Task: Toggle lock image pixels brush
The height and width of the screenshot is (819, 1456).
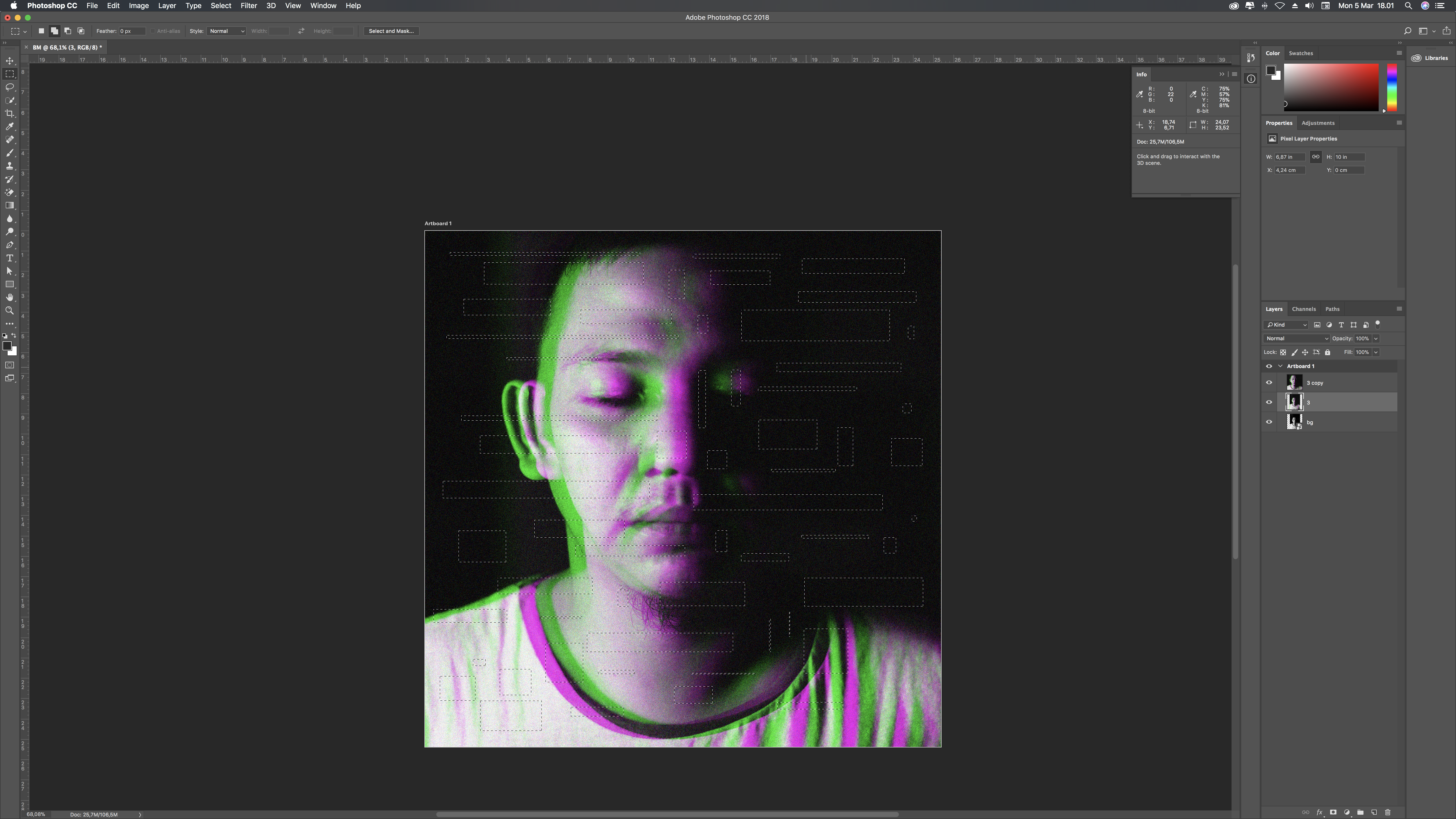Action: (x=1294, y=352)
